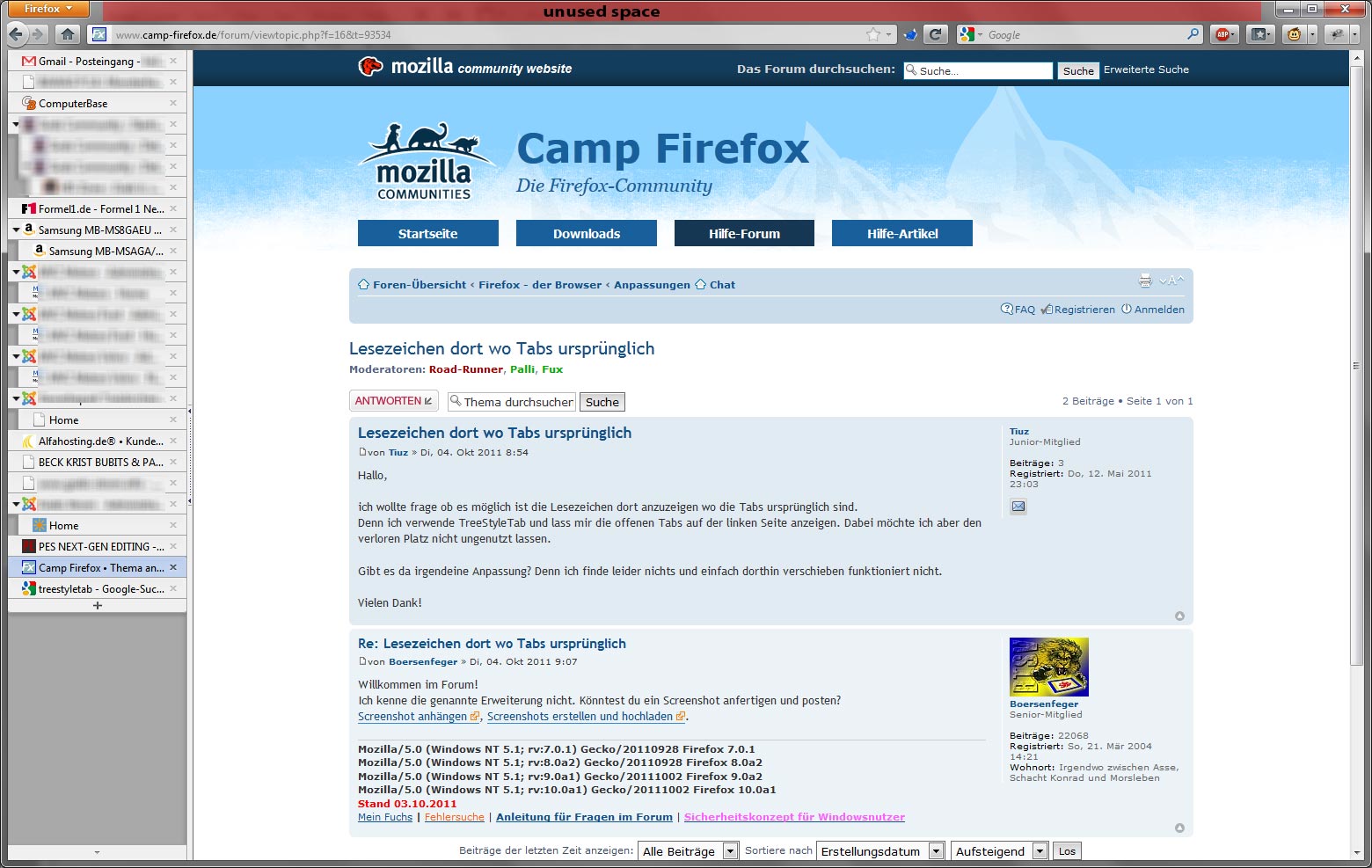Focus the Thema durchsuchen input field
The width and height of the screenshot is (1372, 868).
pyautogui.click(x=512, y=402)
